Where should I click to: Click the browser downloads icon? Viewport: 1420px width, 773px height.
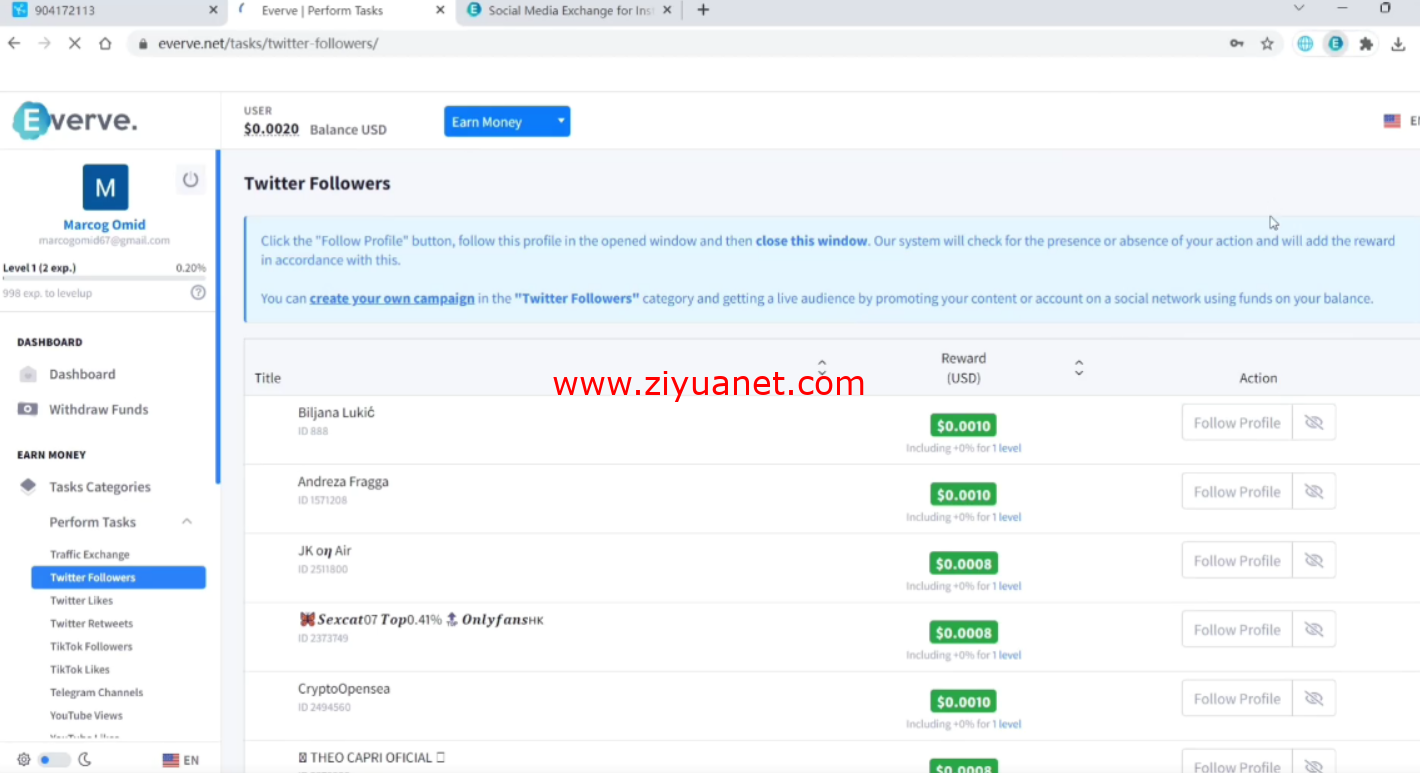click(x=1399, y=44)
